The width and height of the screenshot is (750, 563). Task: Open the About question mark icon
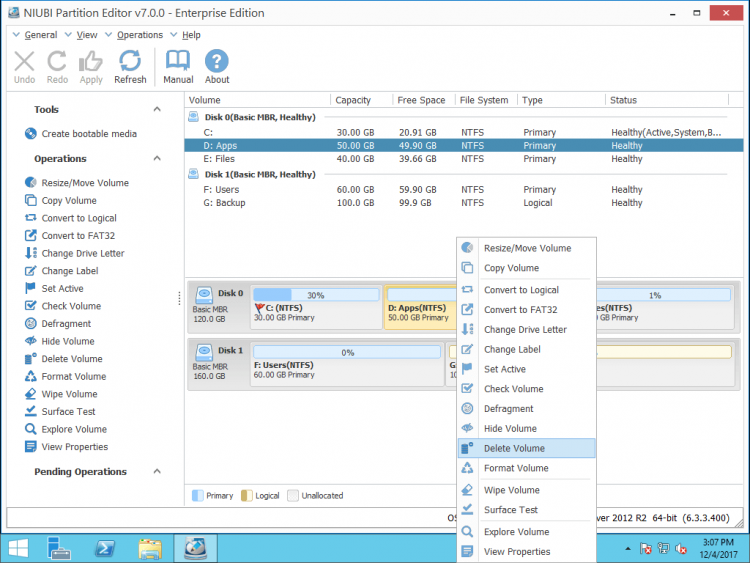point(217,61)
